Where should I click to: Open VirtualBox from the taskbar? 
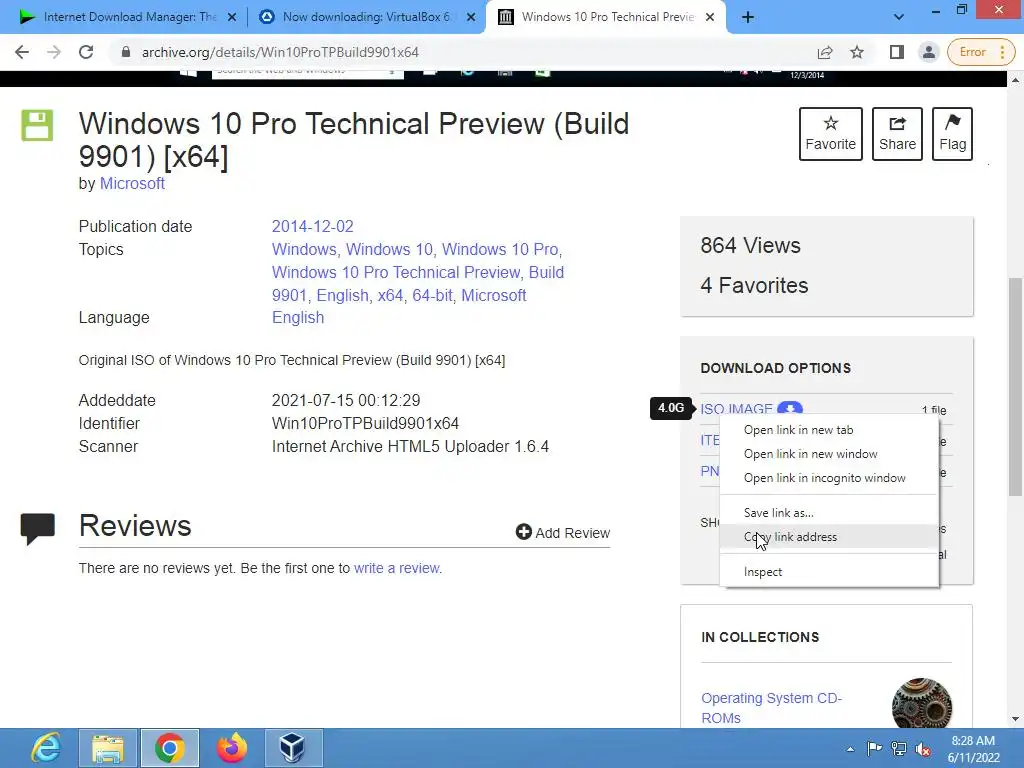point(293,748)
